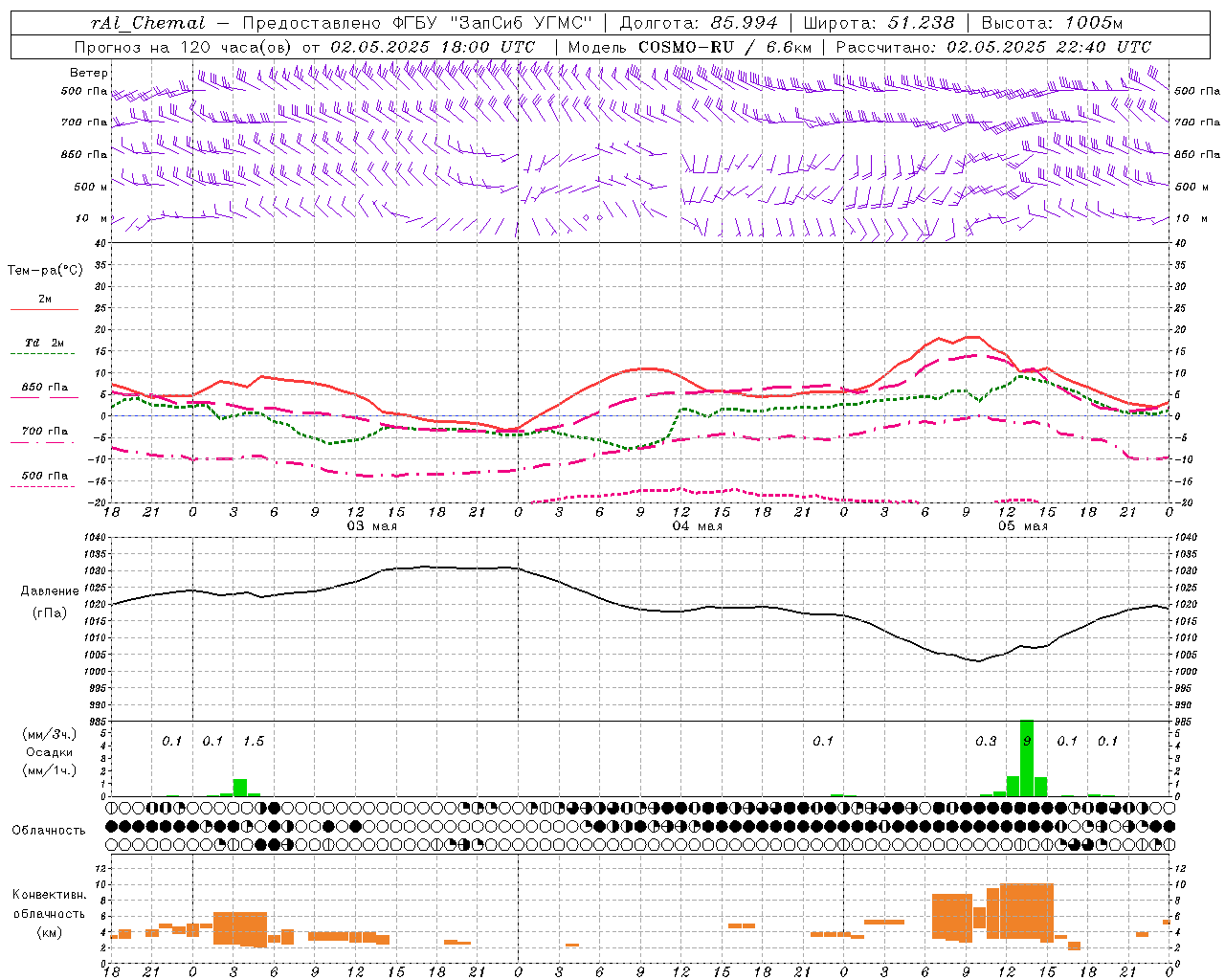Viewport: 1225px width, 980px height.
Task: Select the provider text ФГБУ "ЗапСиб УГМС"
Action: tap(493, 23)
